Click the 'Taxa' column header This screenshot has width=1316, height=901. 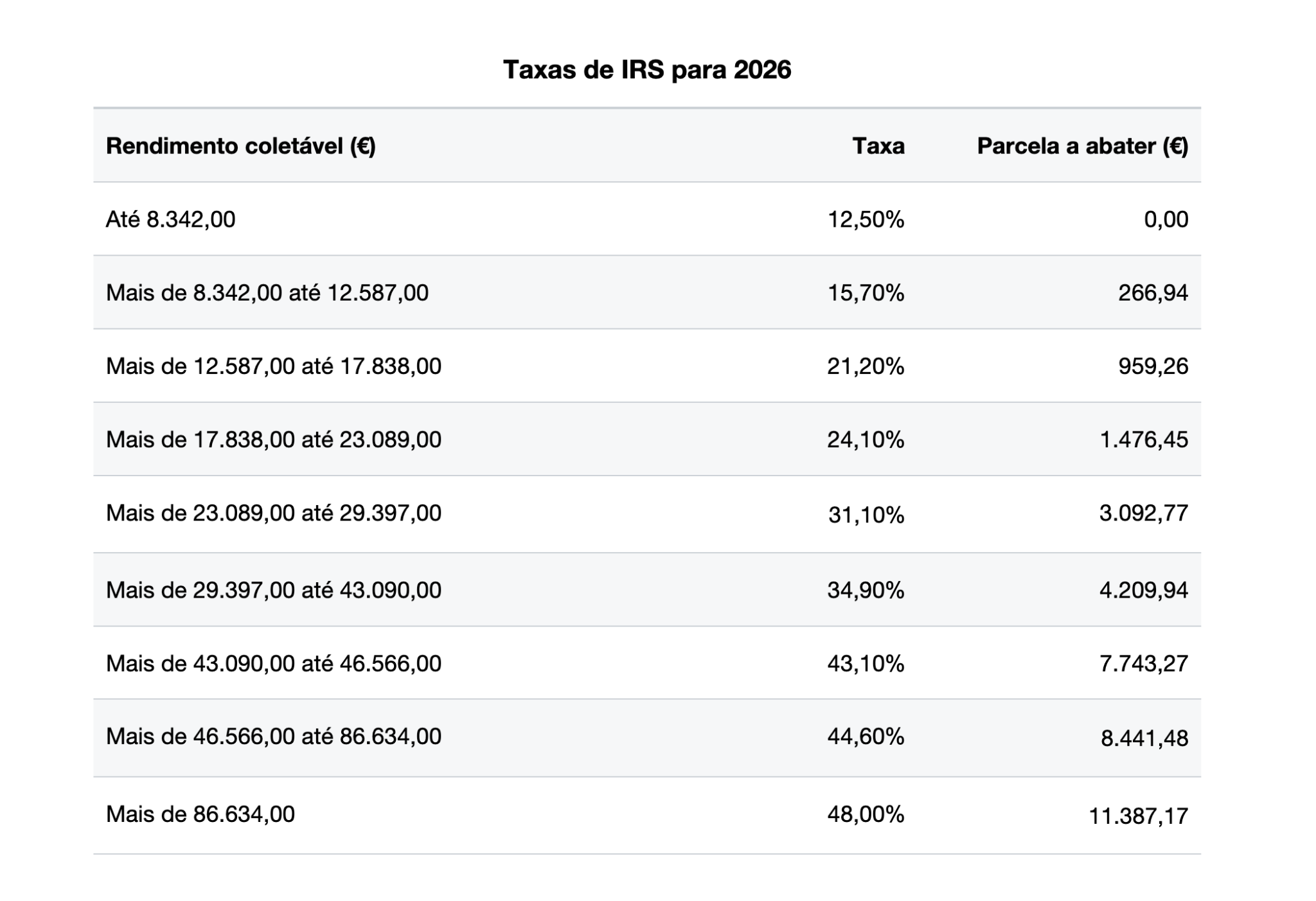pyautogui.click(x=878, y=147)
